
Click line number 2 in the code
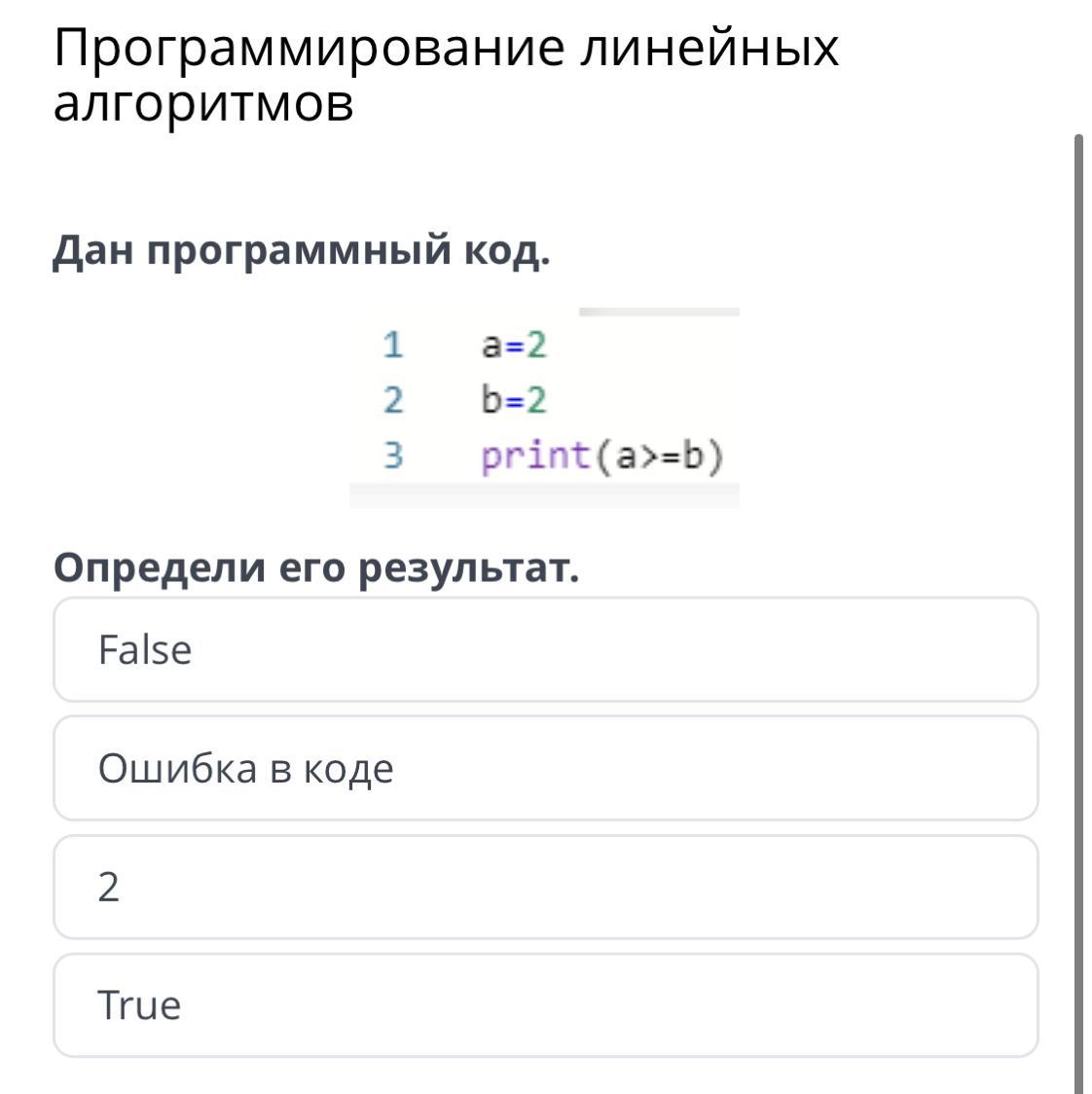point(392,400)
